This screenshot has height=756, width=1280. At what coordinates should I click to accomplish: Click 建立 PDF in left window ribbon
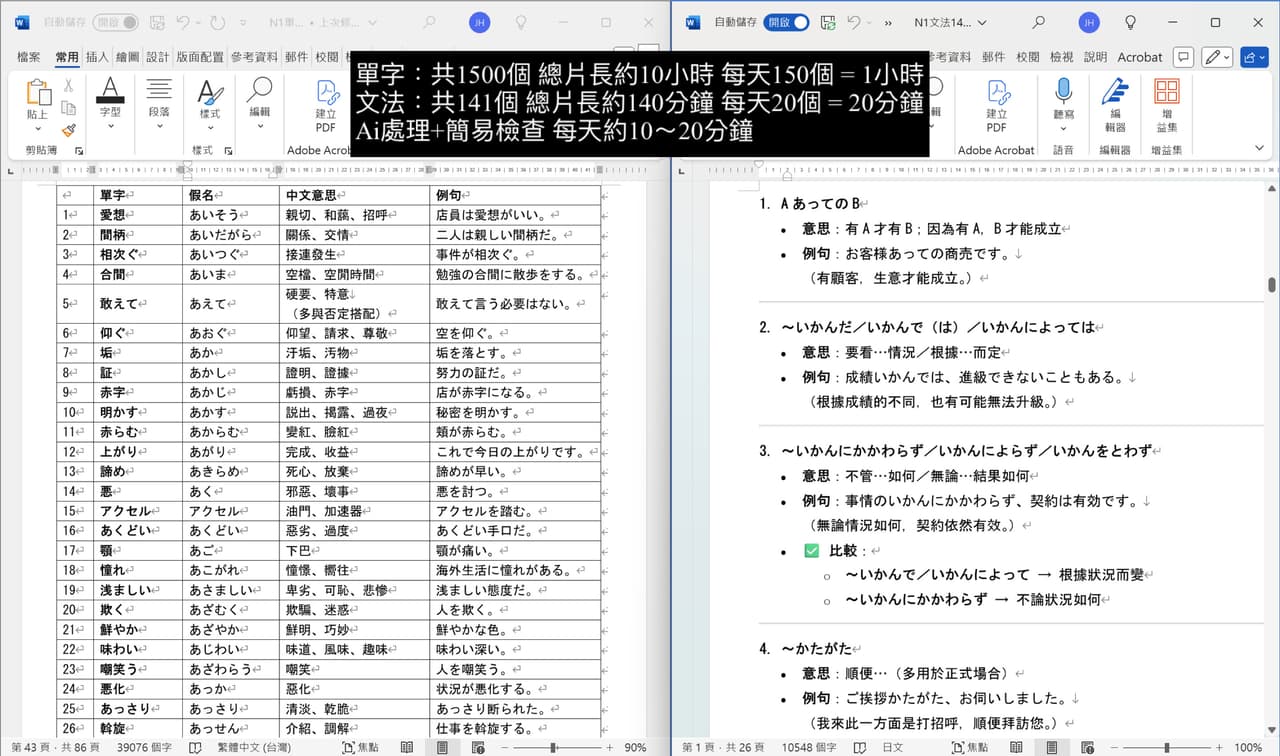(326, 106)
